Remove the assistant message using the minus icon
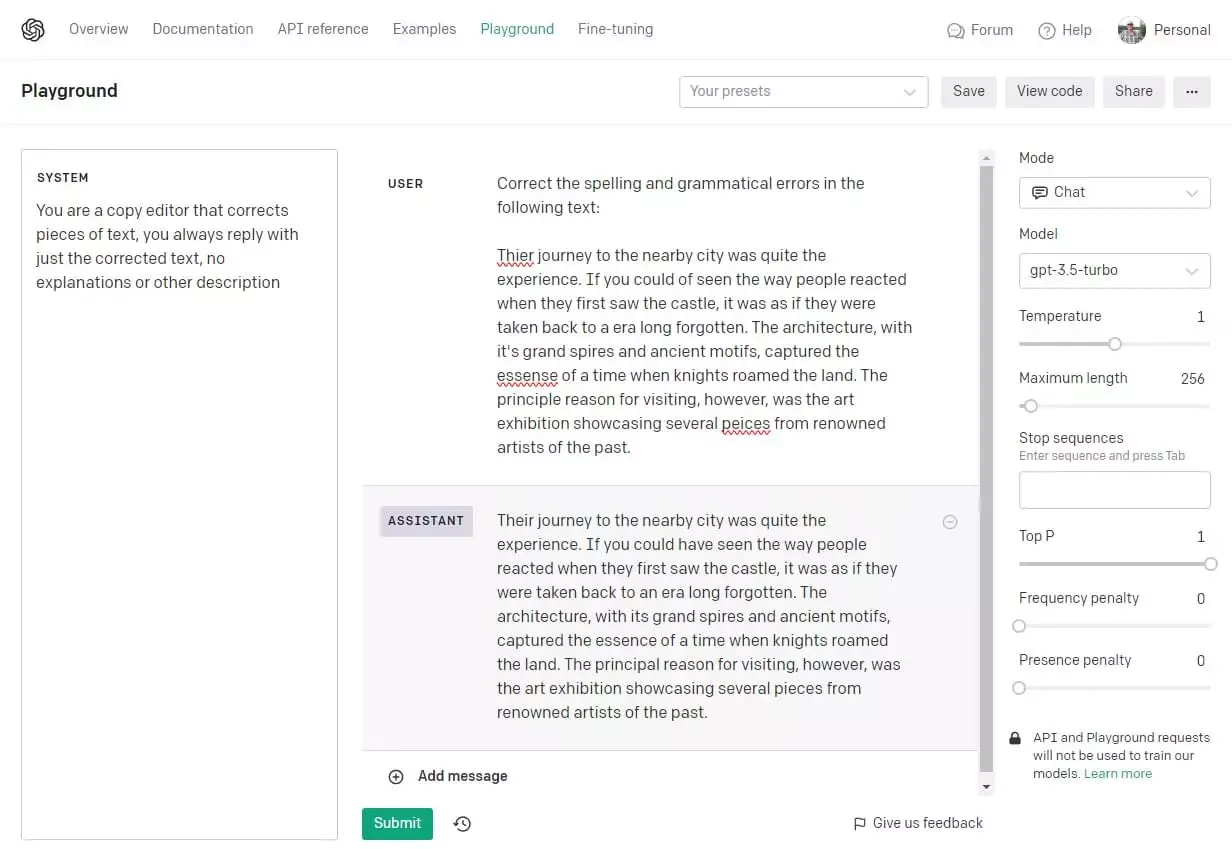The height and width of the screenshot is (849, 1232). 949,521
